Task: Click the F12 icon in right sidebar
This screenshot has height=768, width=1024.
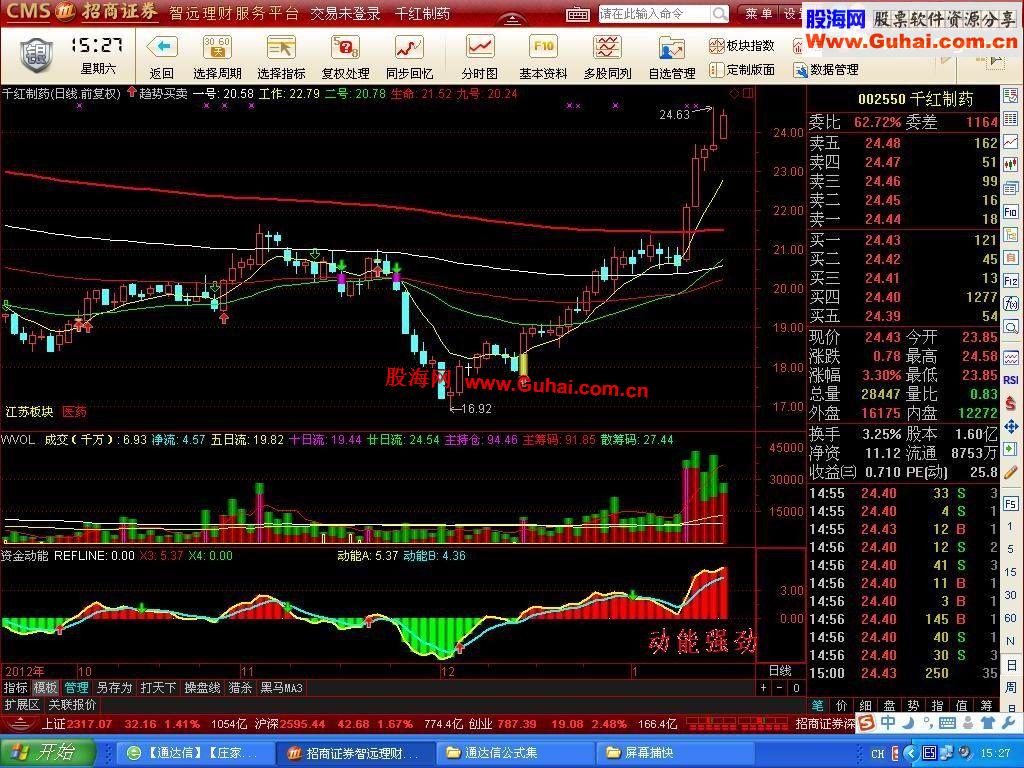Action: pyautogui.click(x=1010, y=281)
